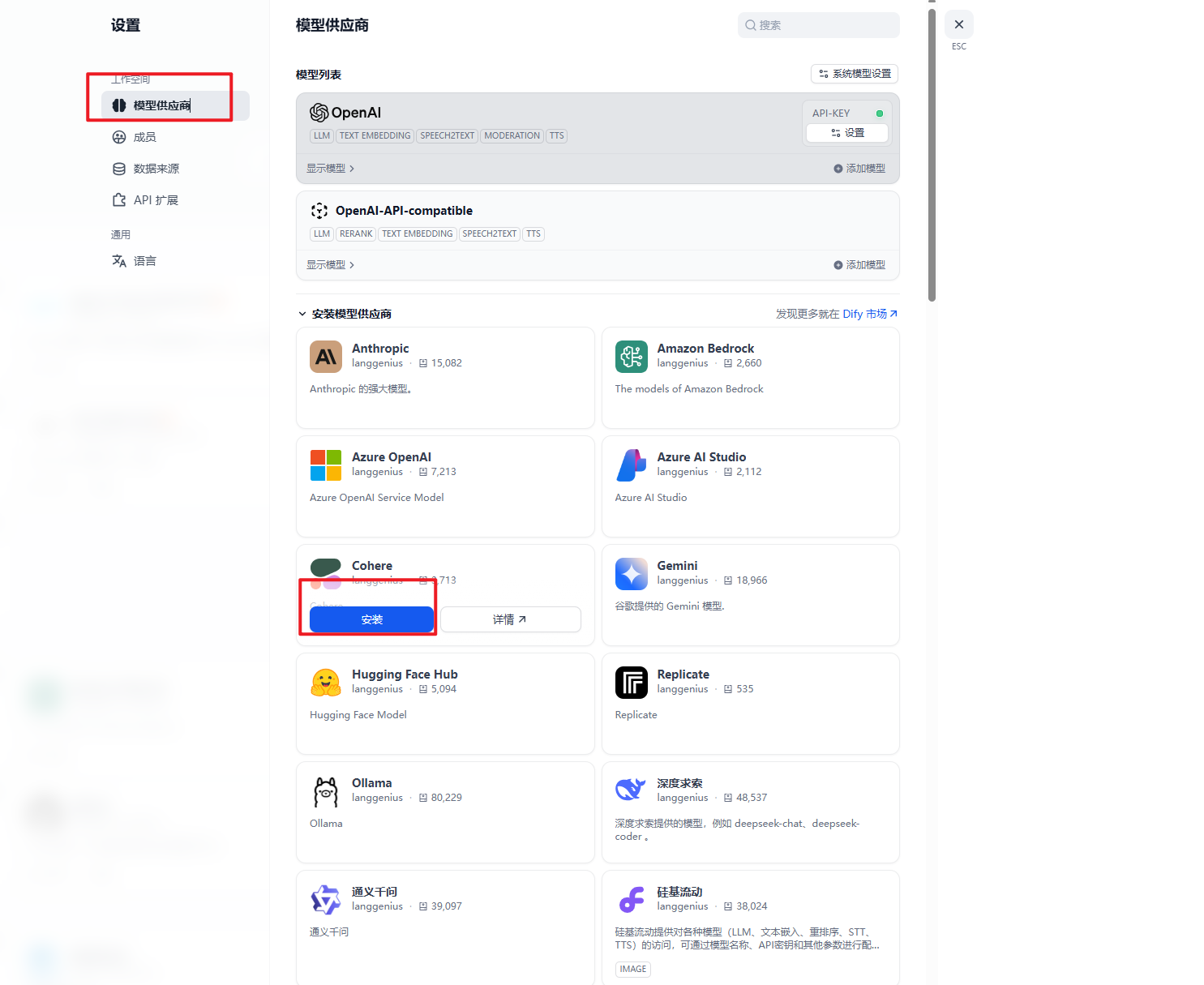Viewport: 1204px width, 985px height.
Task: Click the SPEECH2TEXT tag under OpenAI
Action: (448, 136)
